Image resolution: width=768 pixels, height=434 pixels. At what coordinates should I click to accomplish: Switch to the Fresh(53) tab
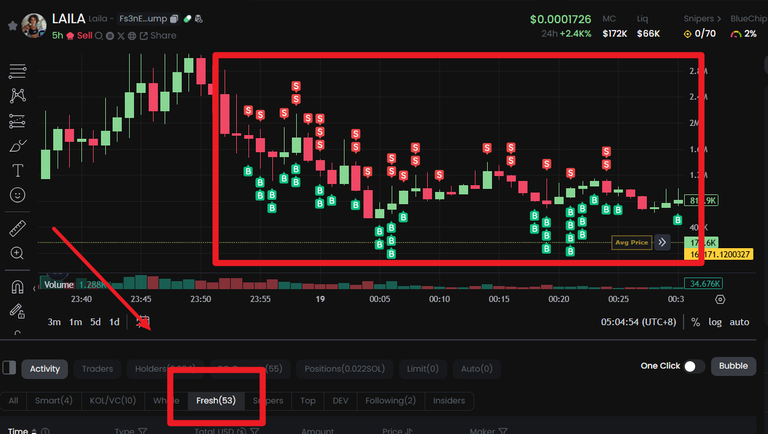[215, 401]
